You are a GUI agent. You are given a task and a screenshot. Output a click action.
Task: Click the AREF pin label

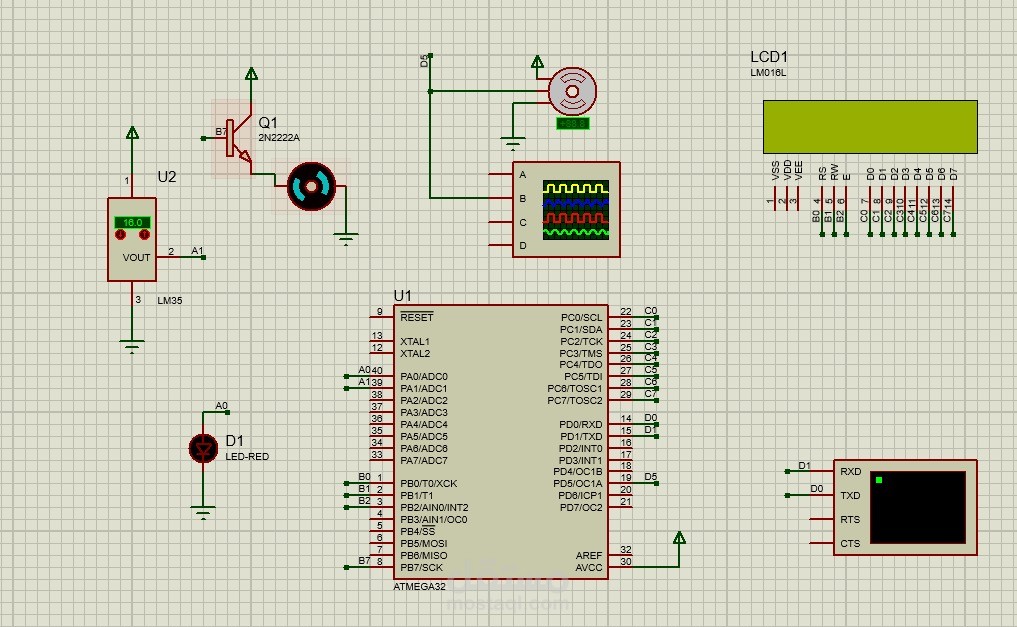click(x=589, y=556)
